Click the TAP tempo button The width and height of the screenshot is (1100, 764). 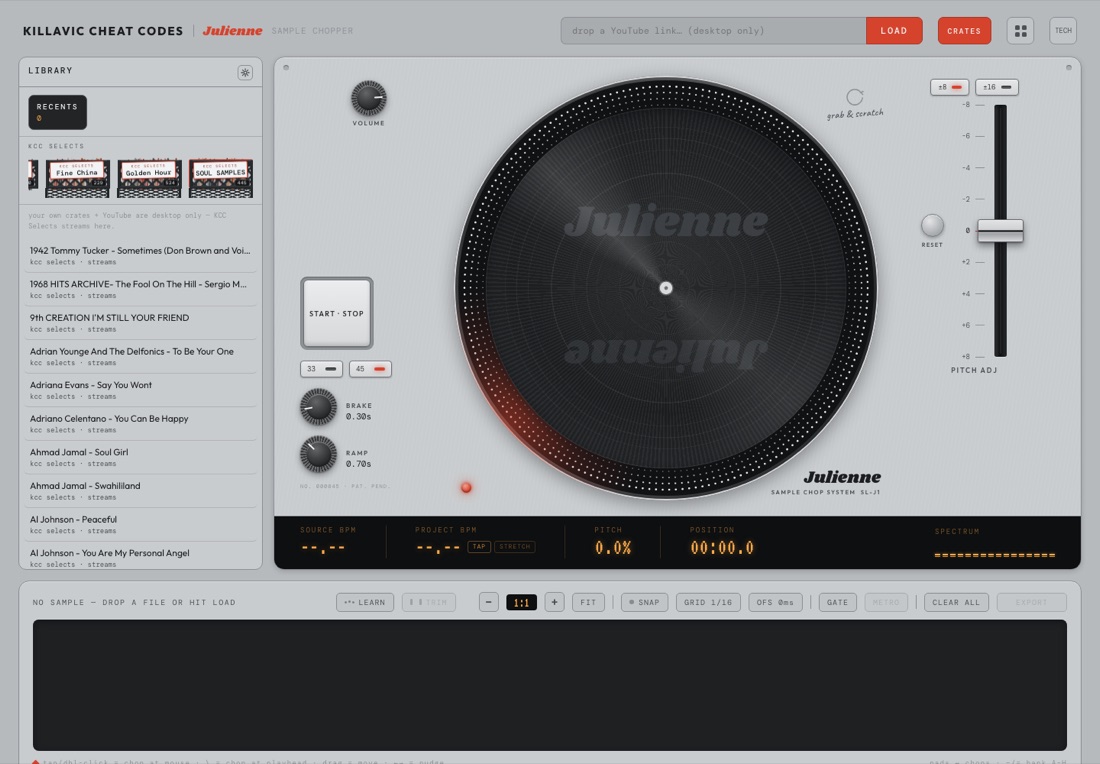click(479, 547)
